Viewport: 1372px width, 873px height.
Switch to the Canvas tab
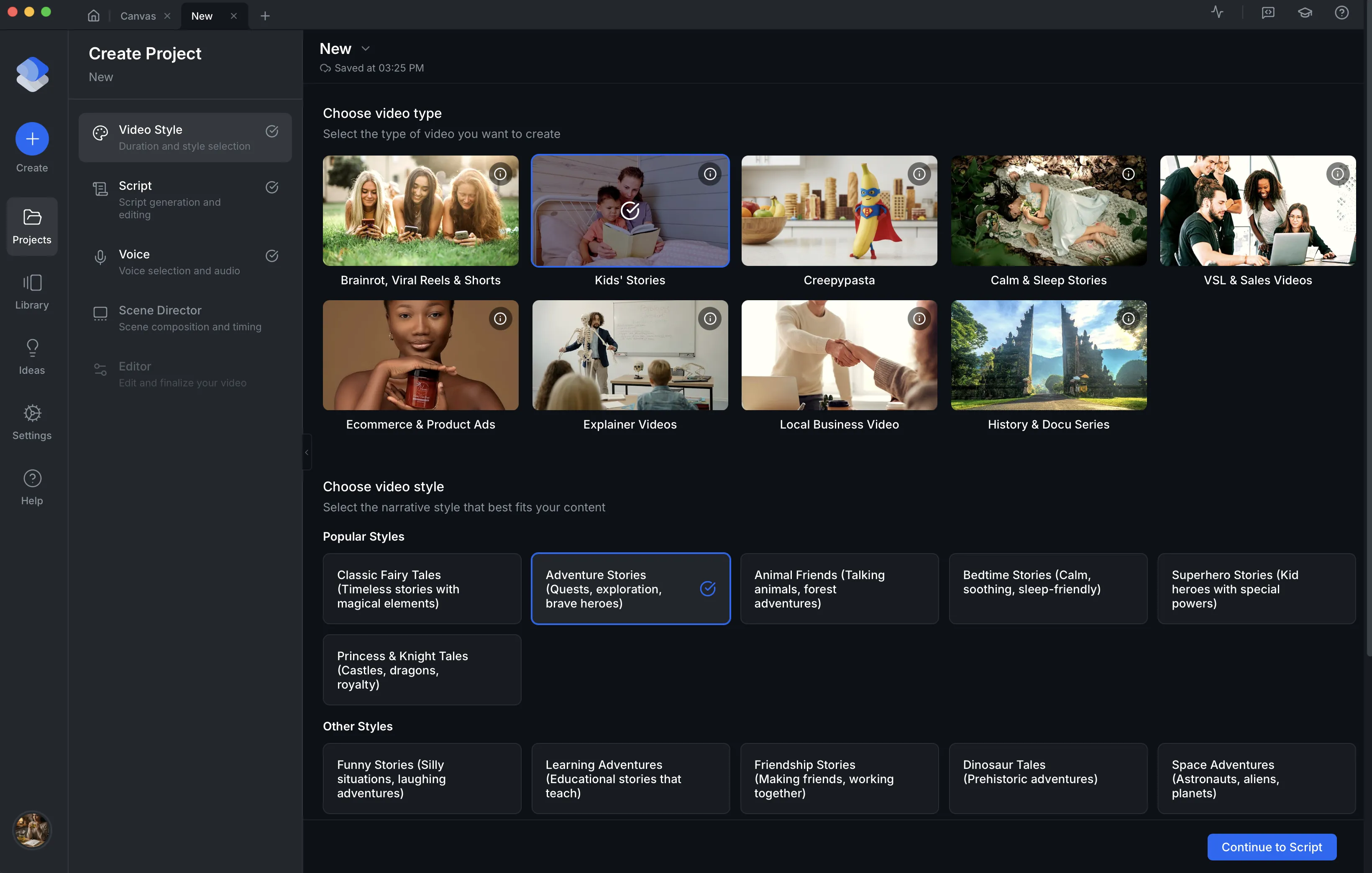click(138, 15)
